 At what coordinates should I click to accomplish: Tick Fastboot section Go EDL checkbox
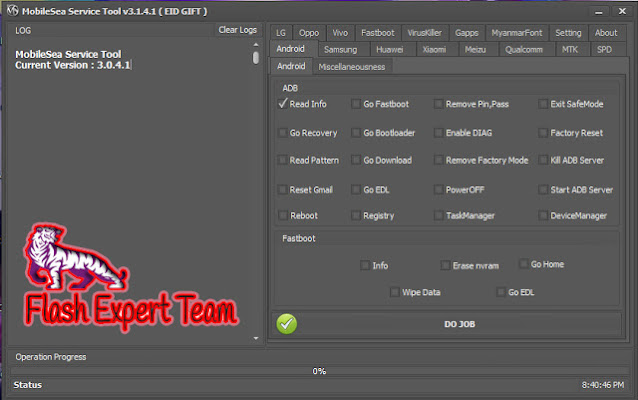501,292
